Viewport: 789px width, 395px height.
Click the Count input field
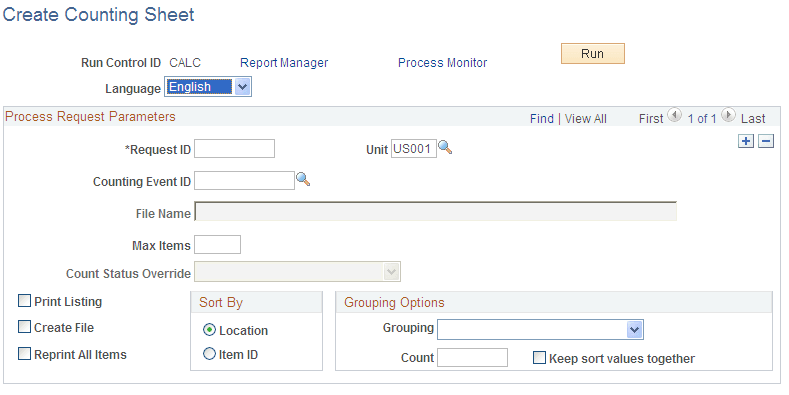(472, 358)
